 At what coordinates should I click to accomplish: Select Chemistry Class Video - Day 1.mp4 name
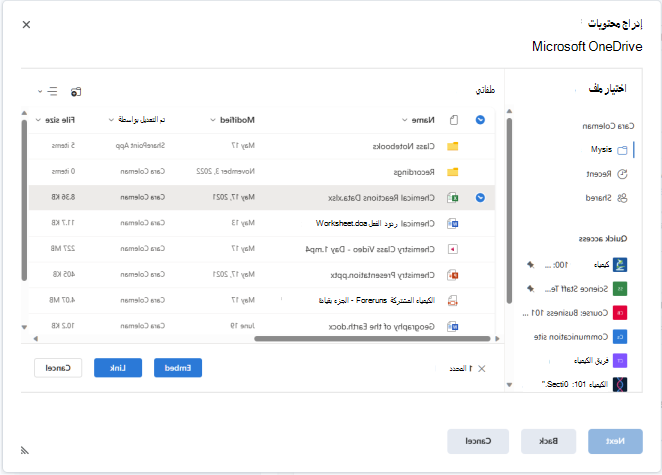370,250
